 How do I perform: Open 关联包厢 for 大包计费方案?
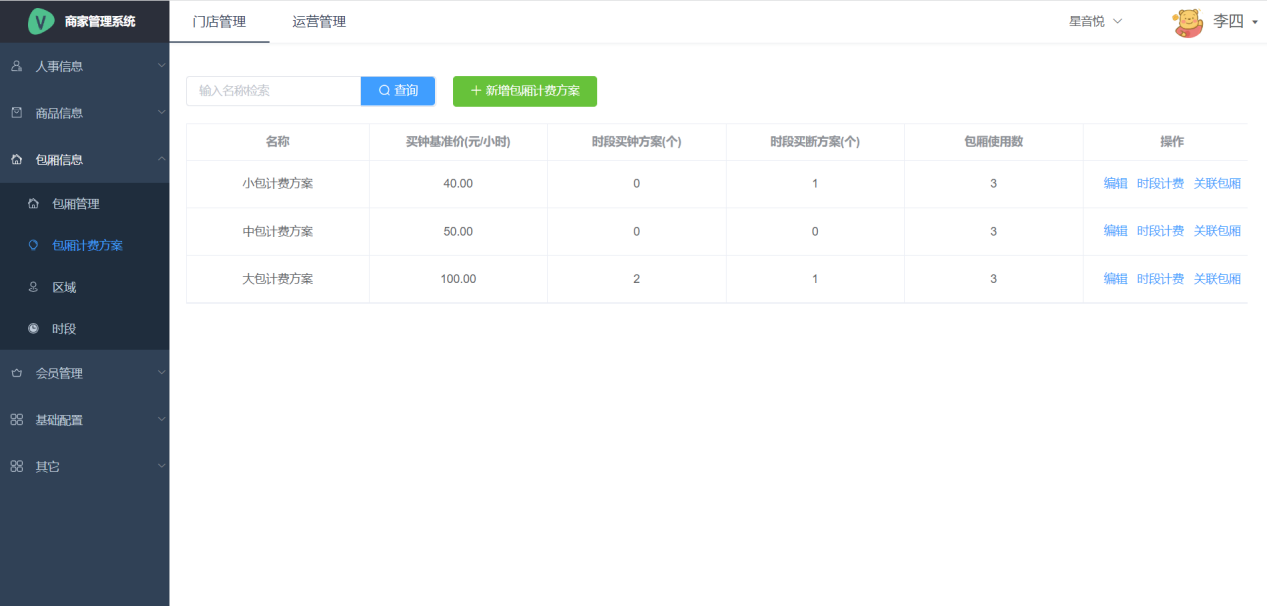pos(1217,279)
